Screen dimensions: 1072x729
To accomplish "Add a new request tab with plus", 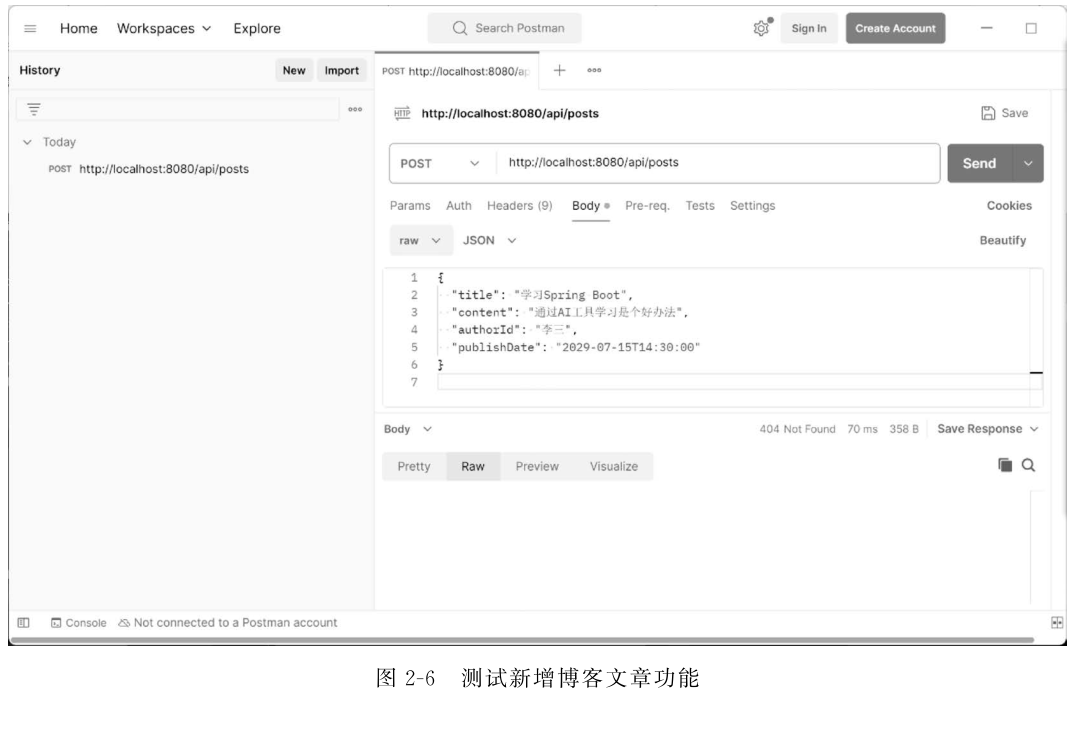I will coord(559,70).
